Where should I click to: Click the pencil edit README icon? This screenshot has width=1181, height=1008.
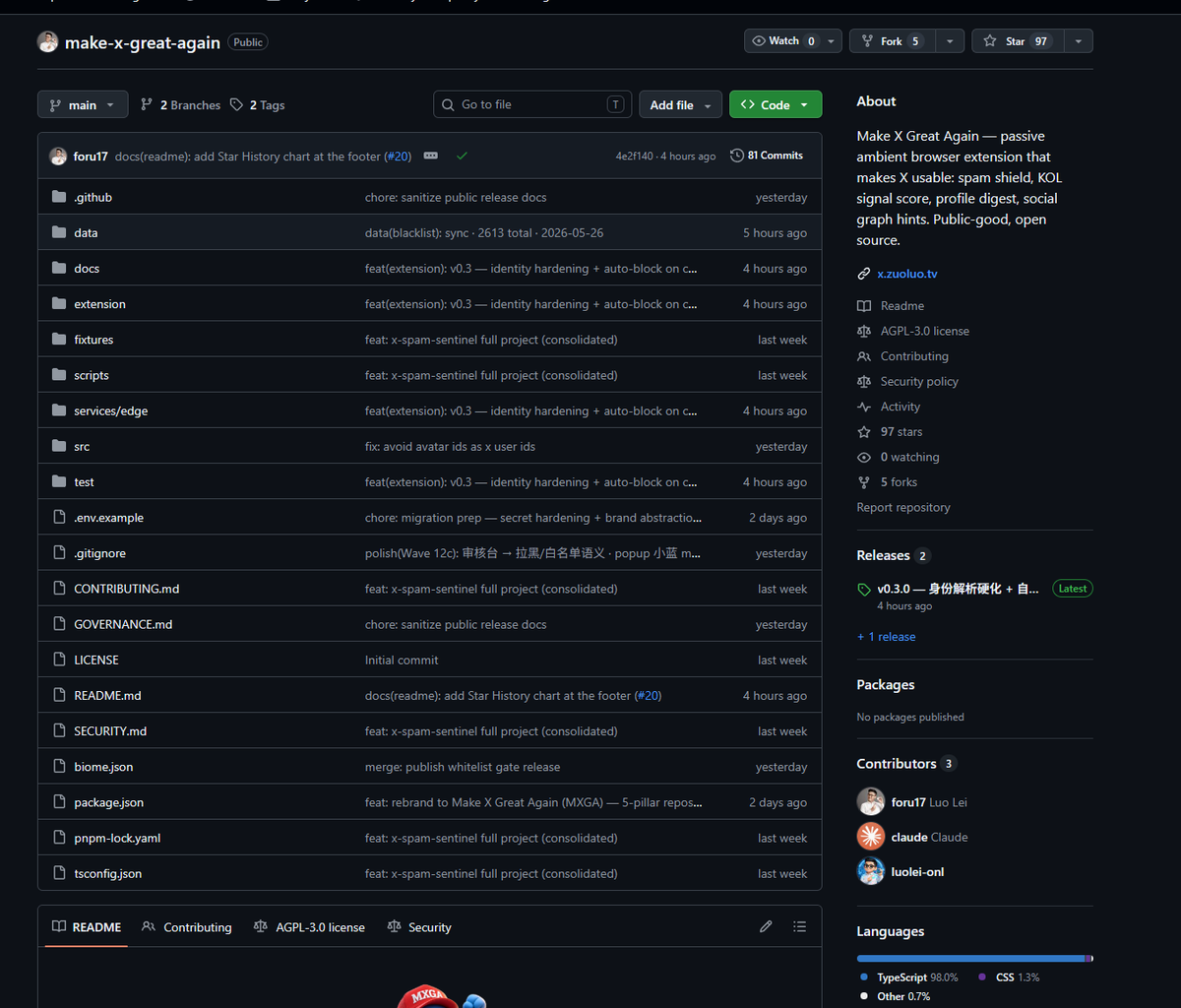point(766,926)
